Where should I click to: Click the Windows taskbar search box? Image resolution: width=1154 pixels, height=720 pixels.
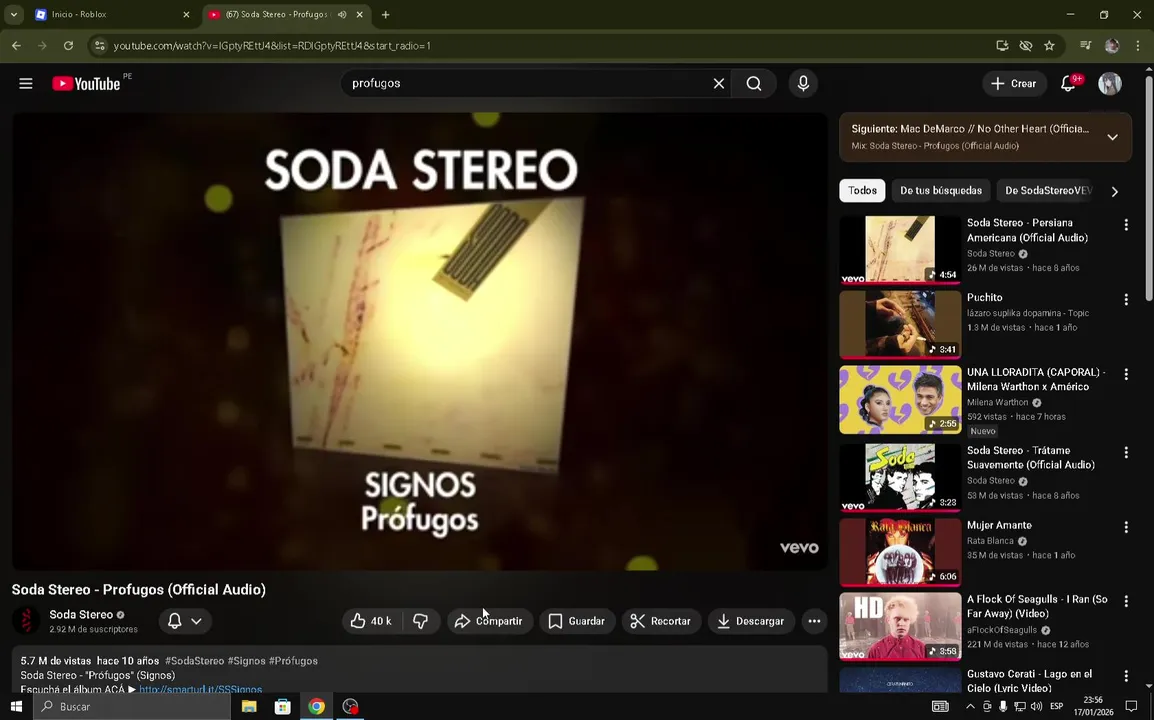click(132, 706)
